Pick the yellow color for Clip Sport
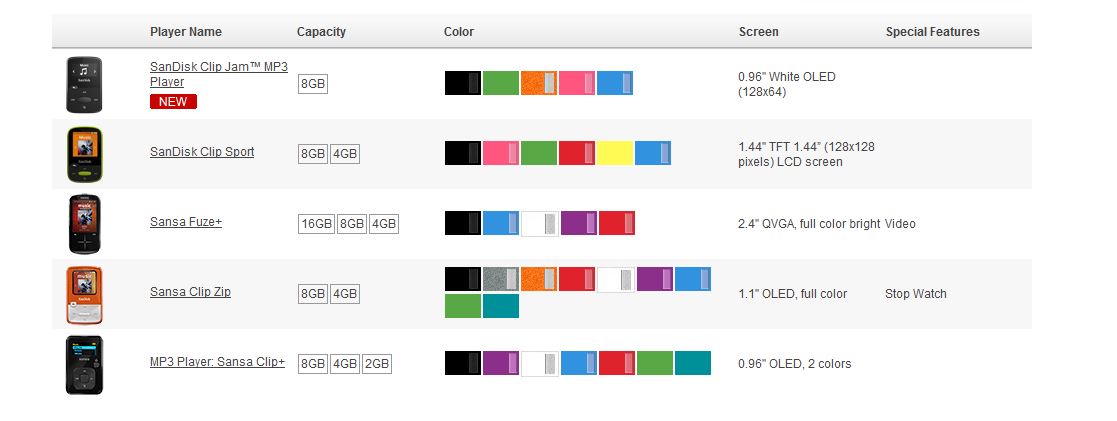Image resolution: width=1117 pixels, height=421 pixels. [615, 153]
